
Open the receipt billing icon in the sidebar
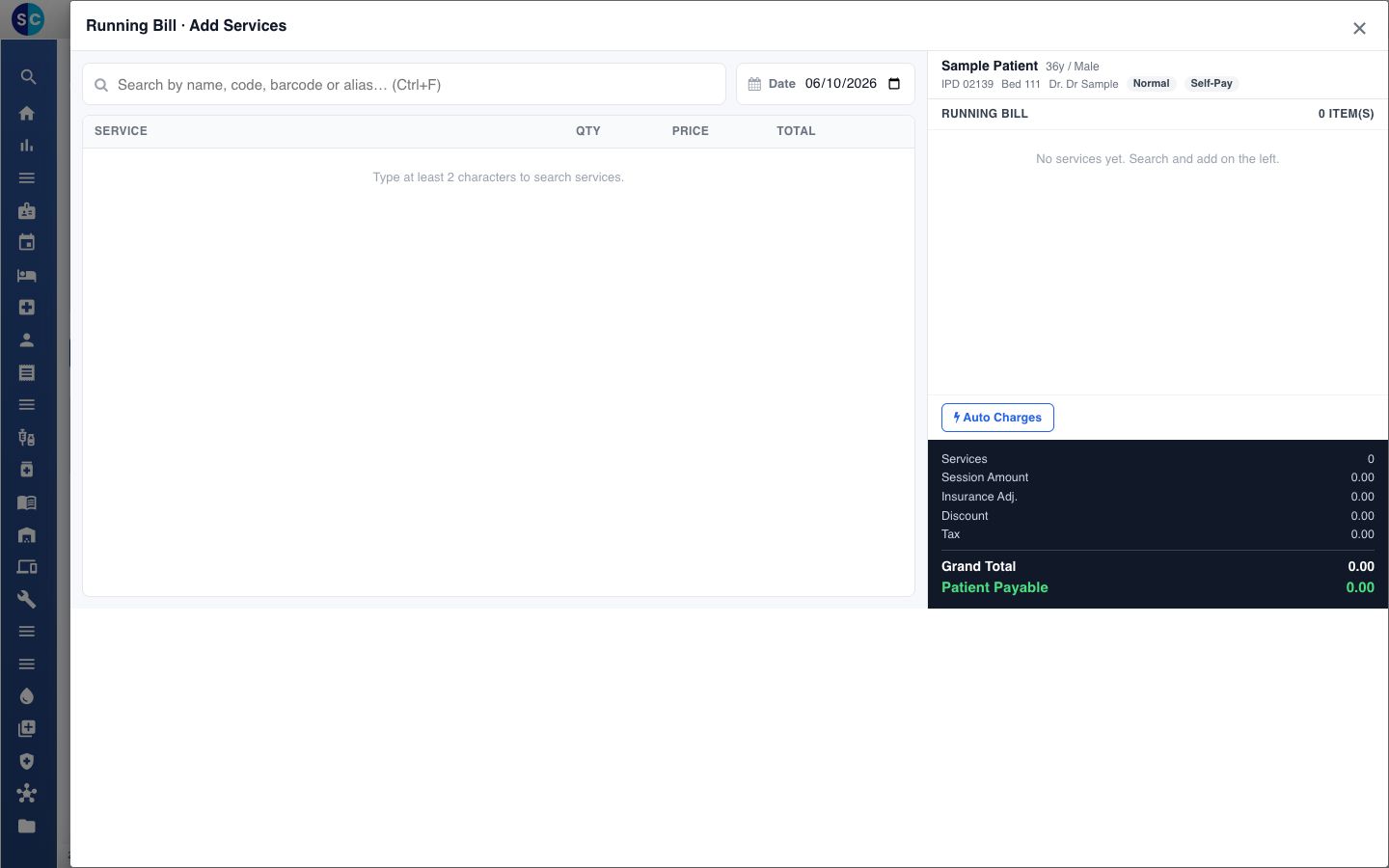click(27, 372)
